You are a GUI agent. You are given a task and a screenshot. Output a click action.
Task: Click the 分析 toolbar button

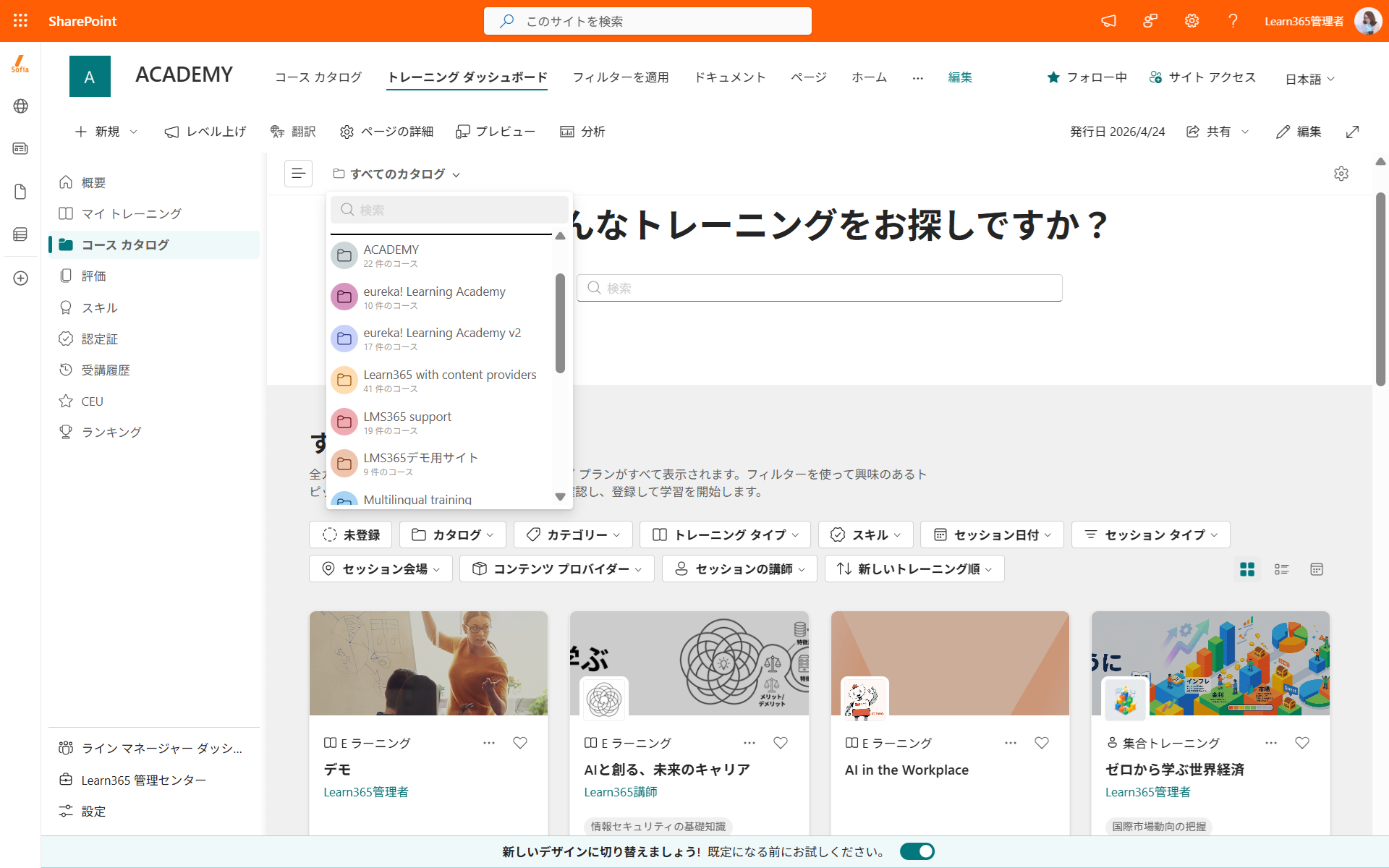[x=582, y=132]
